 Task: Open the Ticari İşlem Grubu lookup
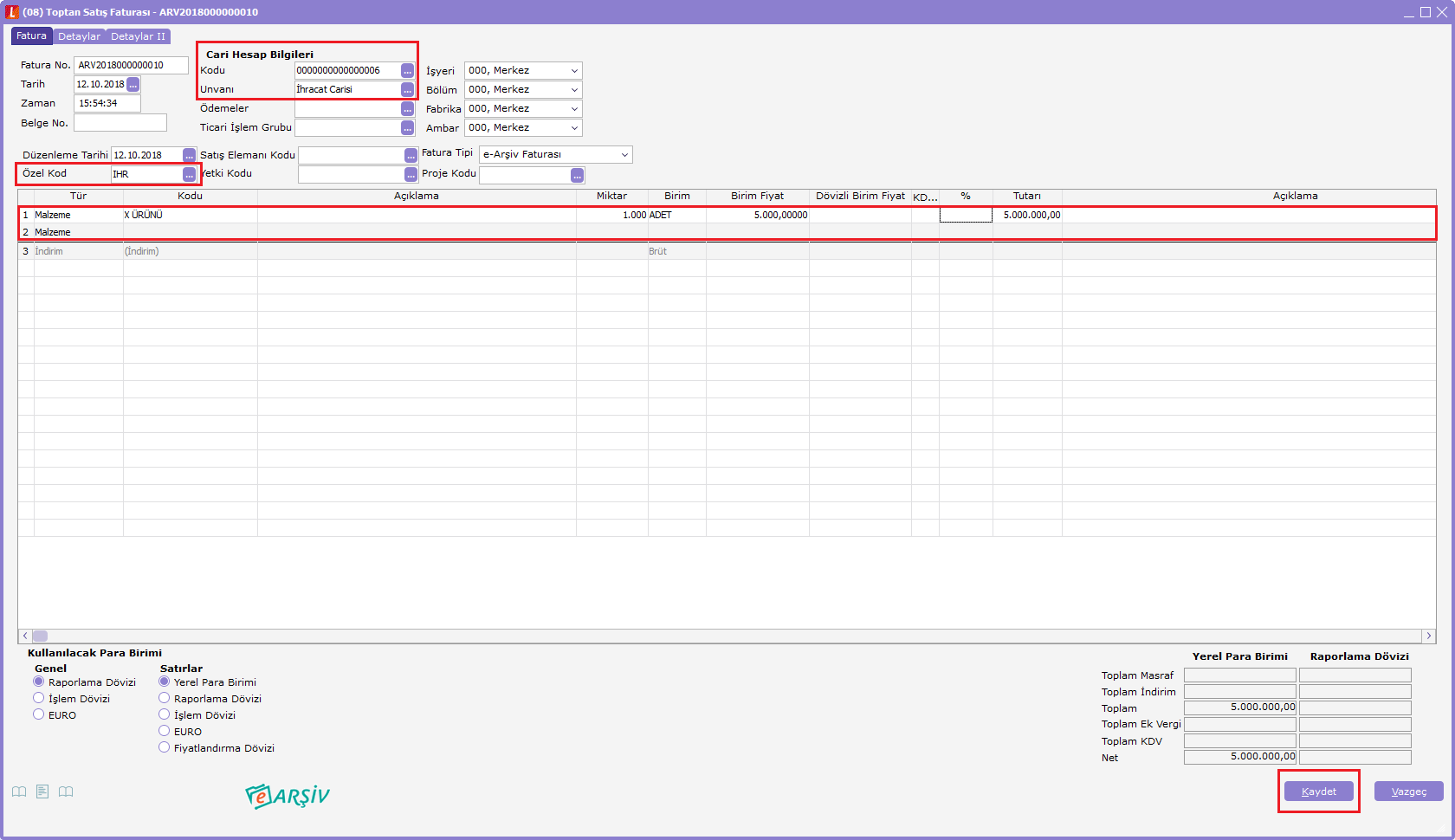point(407,128)
